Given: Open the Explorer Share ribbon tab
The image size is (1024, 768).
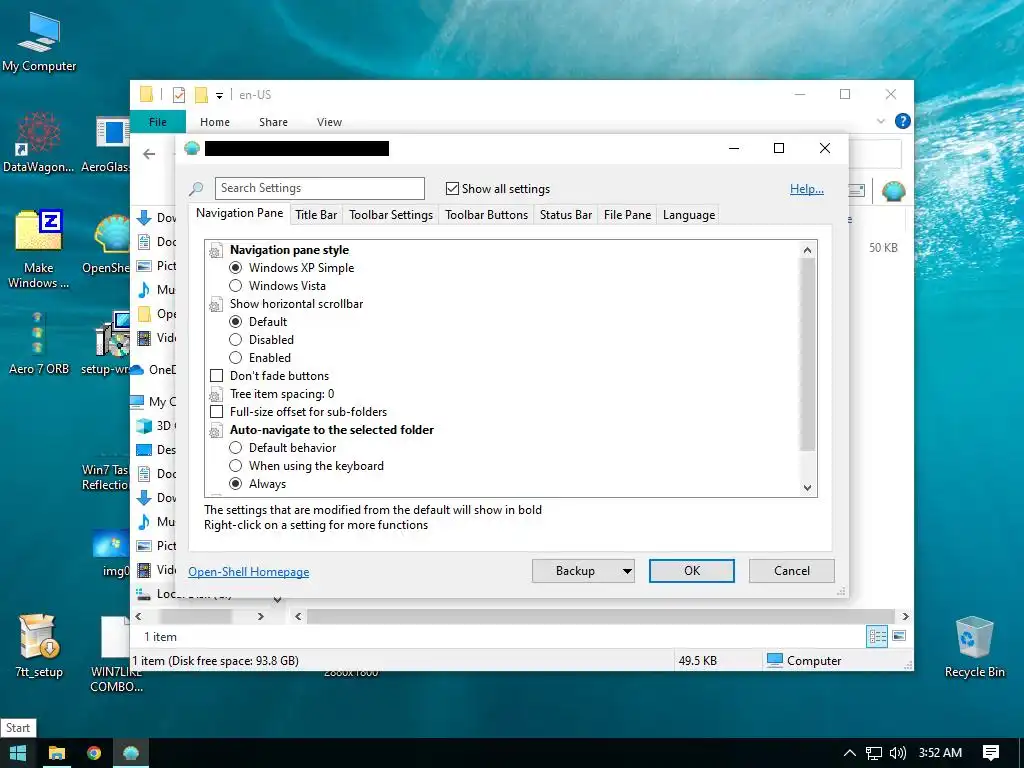Looking at the screenshot, I should [x=273, y=122].
